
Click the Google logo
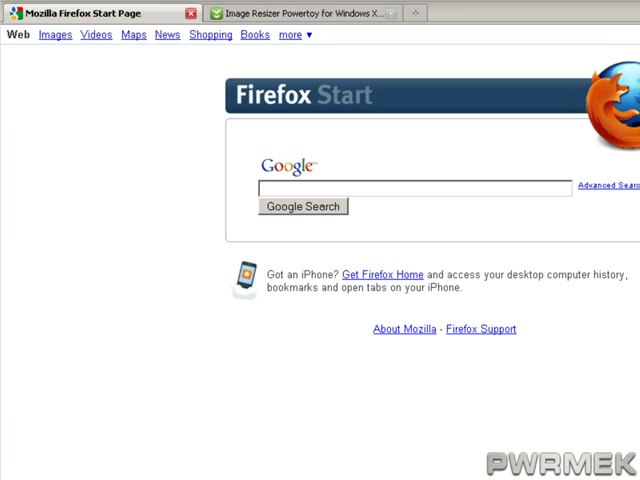point(289,167)
